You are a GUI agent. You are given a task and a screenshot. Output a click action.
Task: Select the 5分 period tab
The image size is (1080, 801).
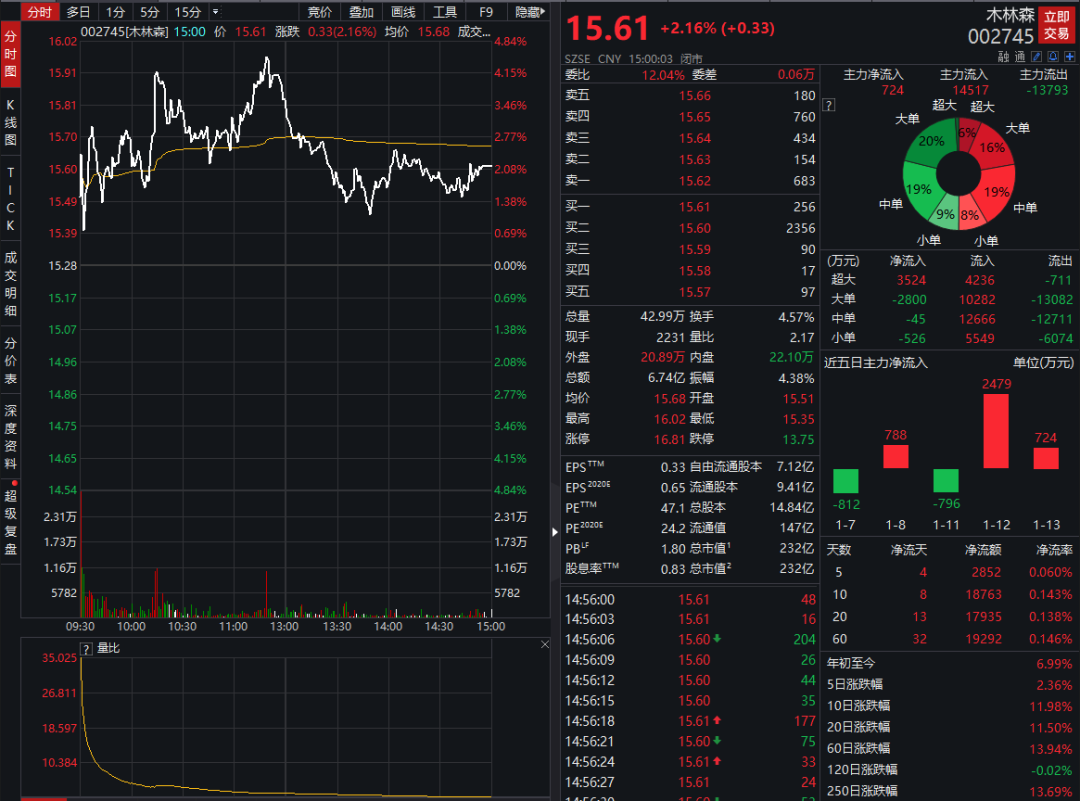pos(149,12)
